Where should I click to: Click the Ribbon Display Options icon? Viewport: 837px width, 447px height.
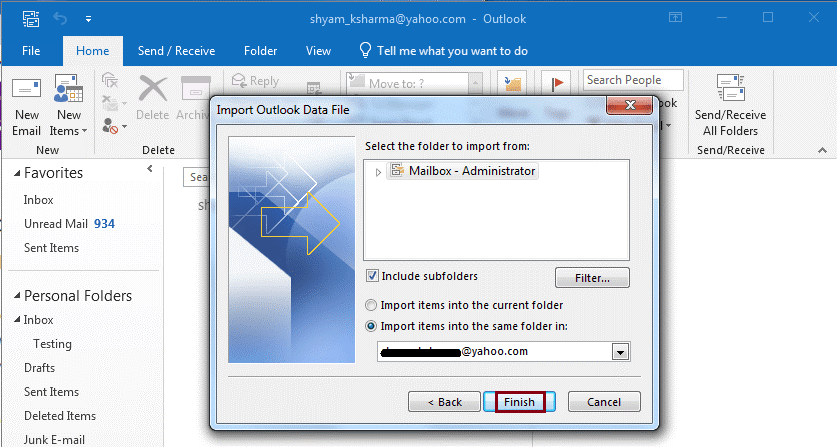coord(675,18)
